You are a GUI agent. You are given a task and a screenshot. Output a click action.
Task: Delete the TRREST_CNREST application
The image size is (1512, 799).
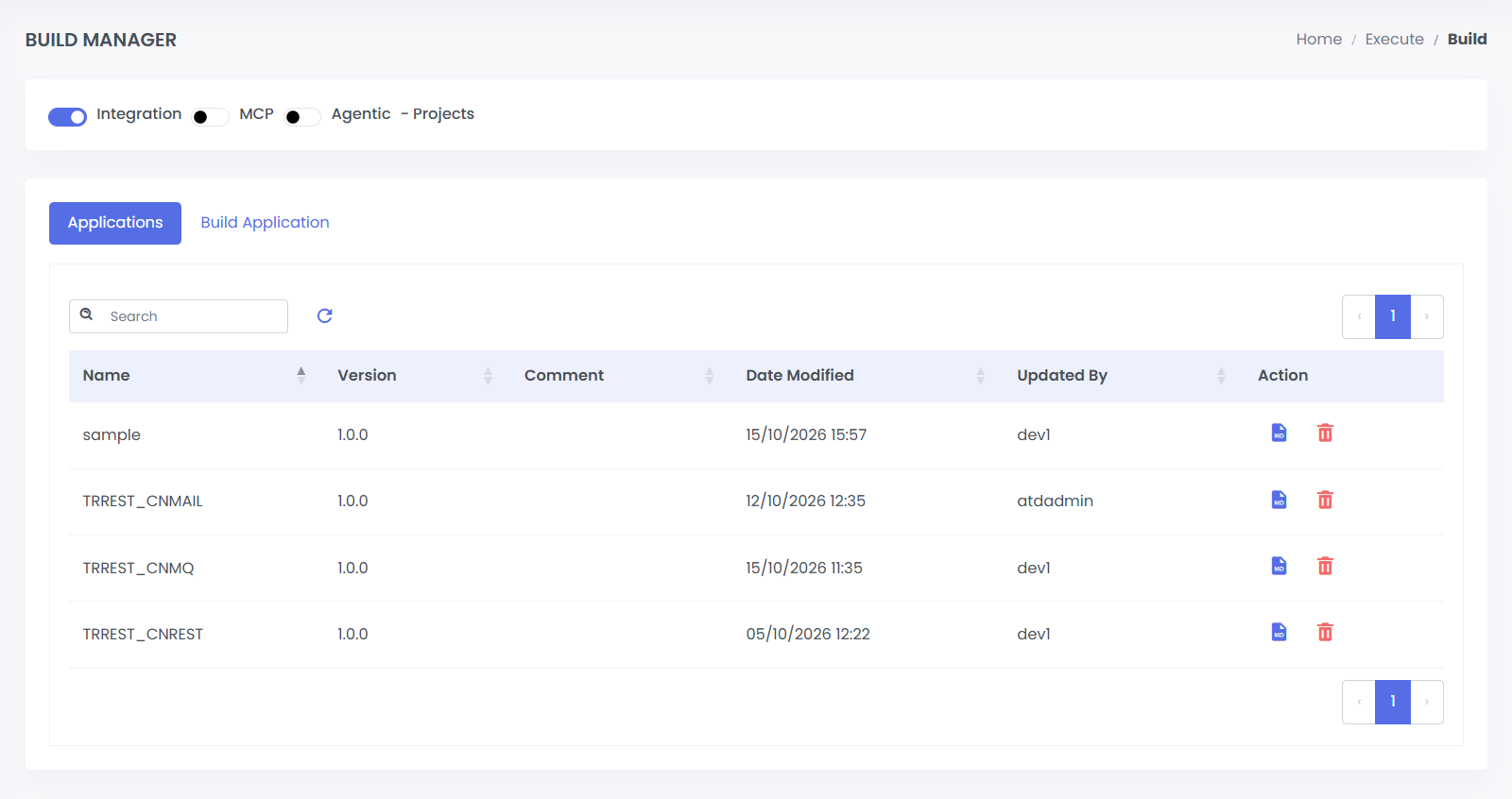(x=1325, y=632)
